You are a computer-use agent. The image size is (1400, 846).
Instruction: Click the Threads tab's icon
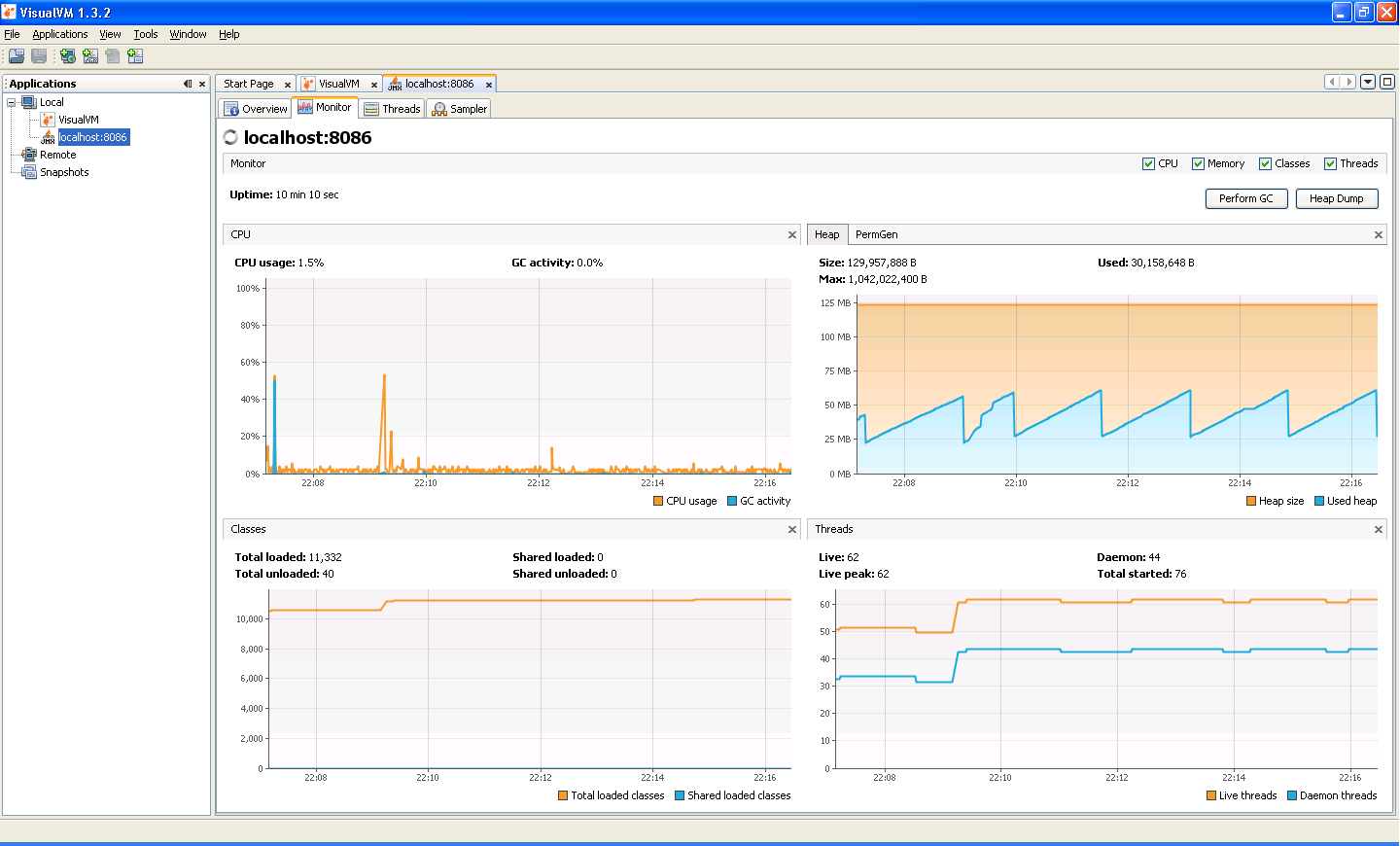[371, 109]
